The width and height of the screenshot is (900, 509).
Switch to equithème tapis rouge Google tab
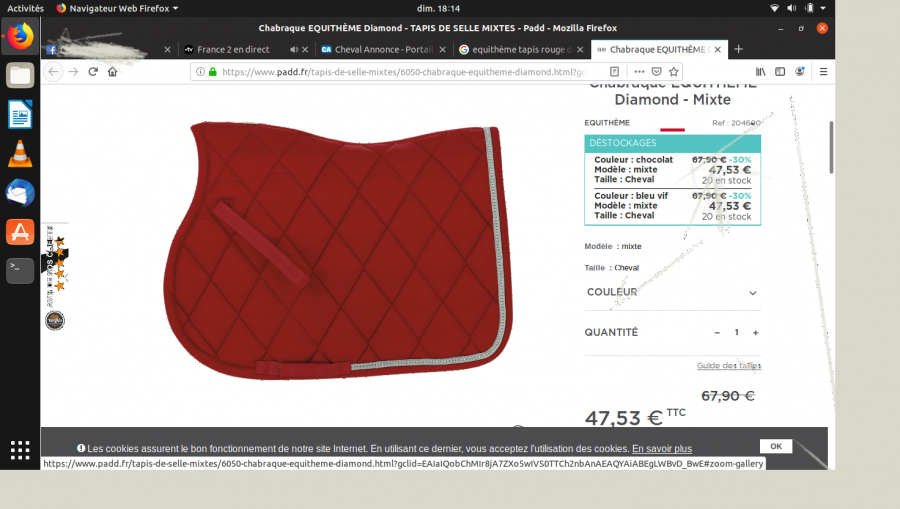click(x=520, y=49)
